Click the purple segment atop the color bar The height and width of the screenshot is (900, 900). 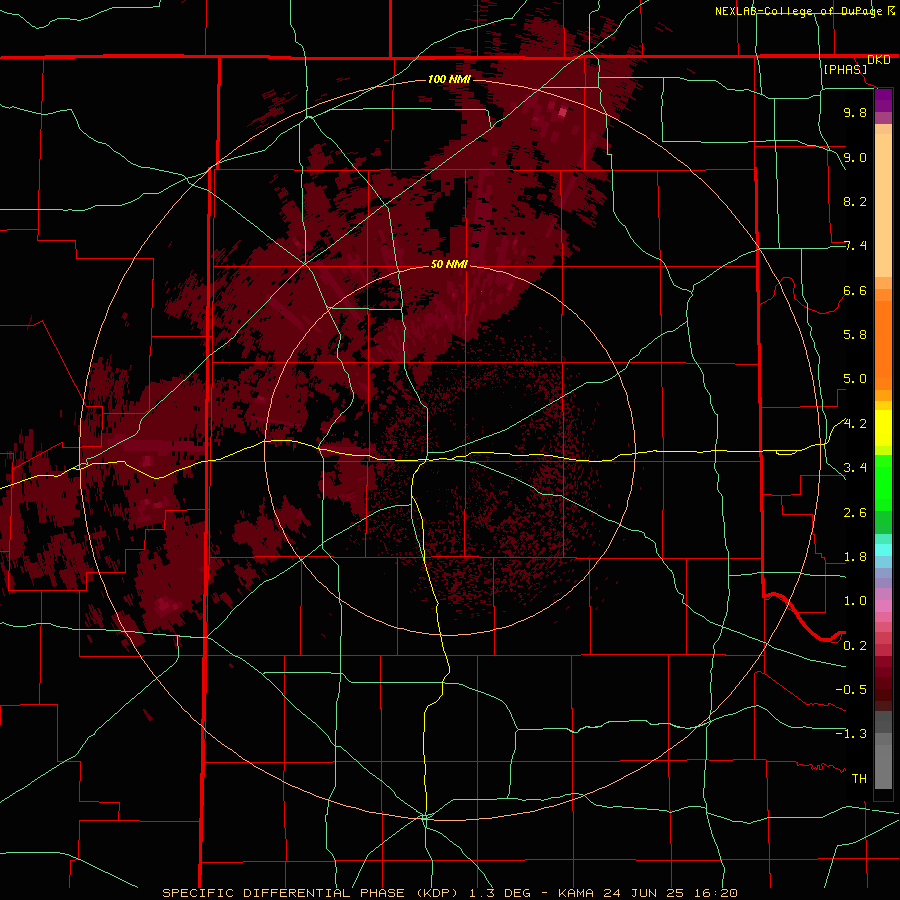[883, 101]
